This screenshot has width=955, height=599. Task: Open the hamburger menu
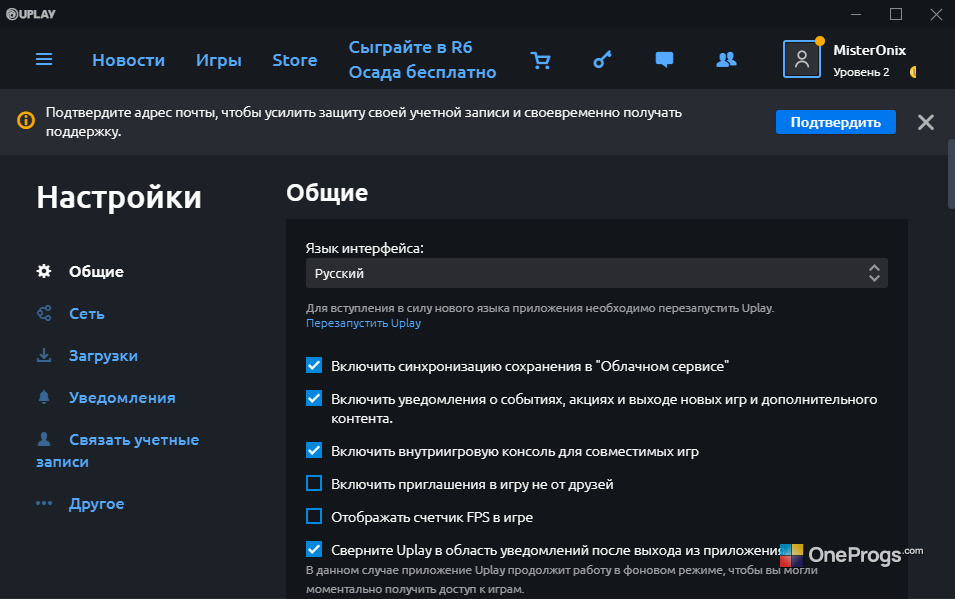click(44, 60)
